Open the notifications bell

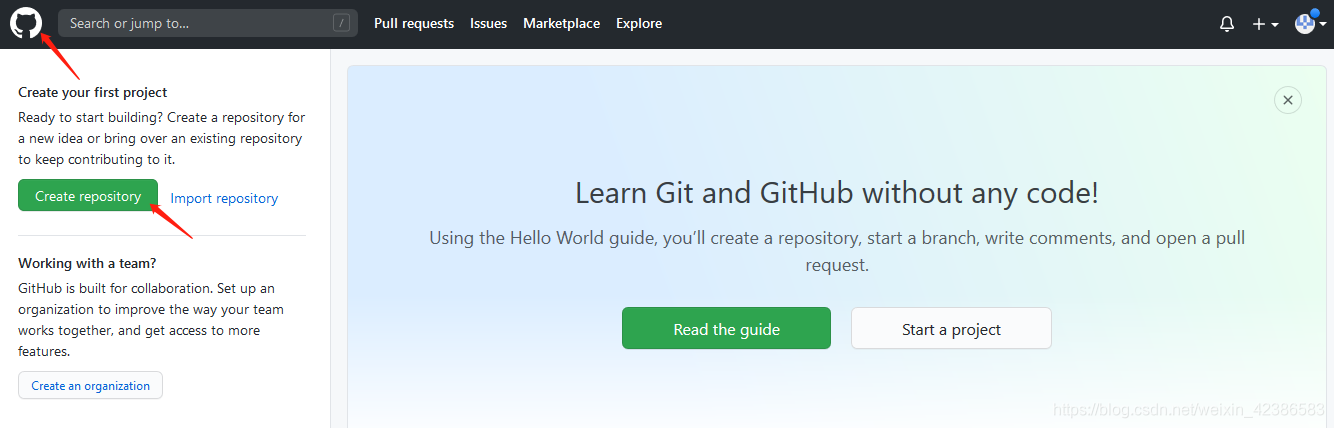1227,24
